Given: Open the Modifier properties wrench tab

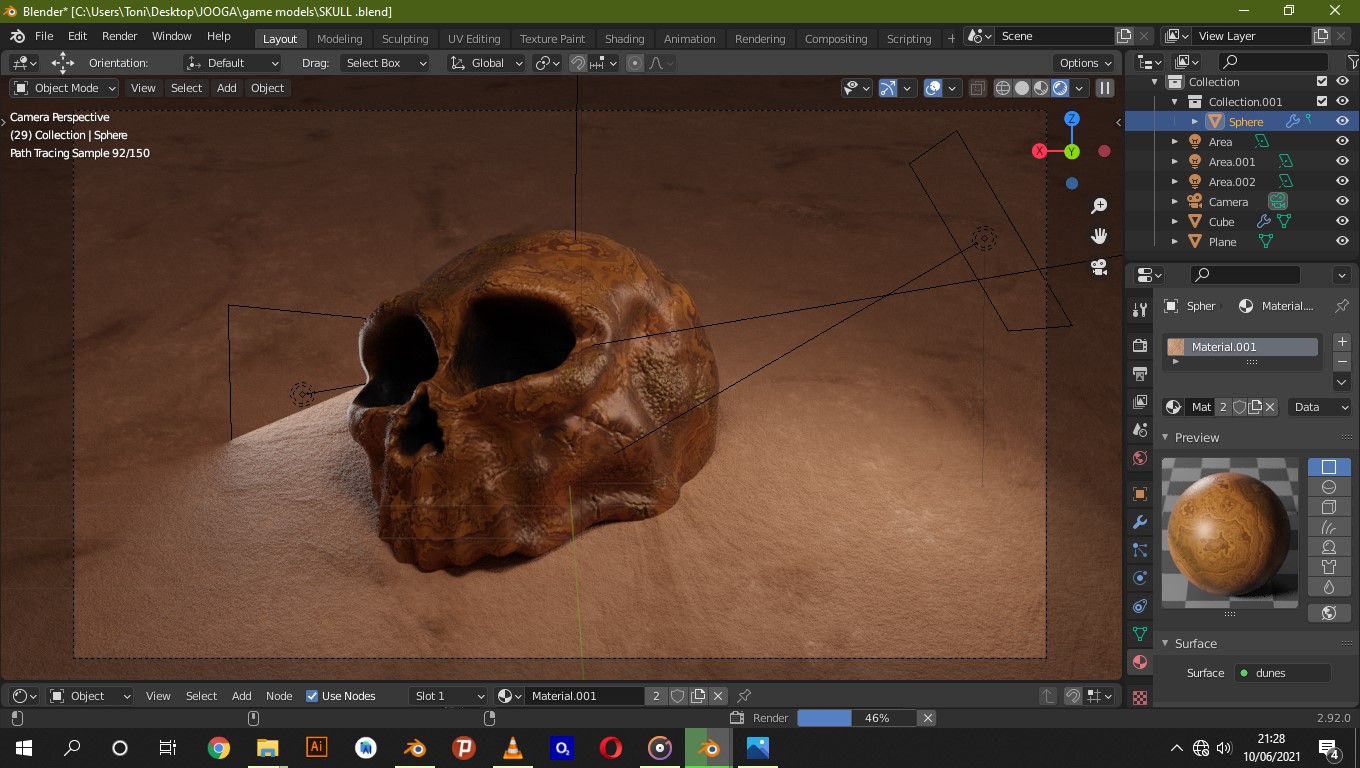Looking at the screenshot, I should coord(1139,522).
